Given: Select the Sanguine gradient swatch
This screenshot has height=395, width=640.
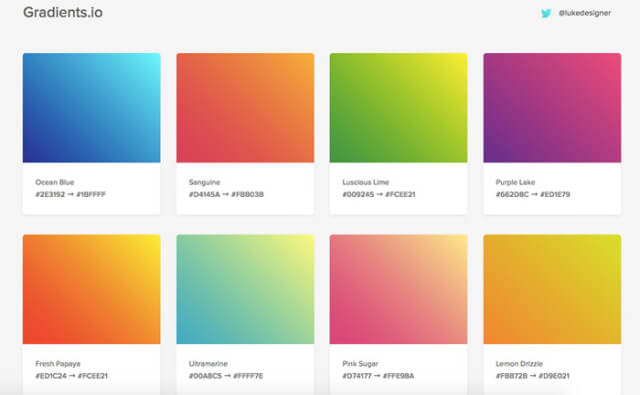Looking at the screenshot, I should click(245, 108).
